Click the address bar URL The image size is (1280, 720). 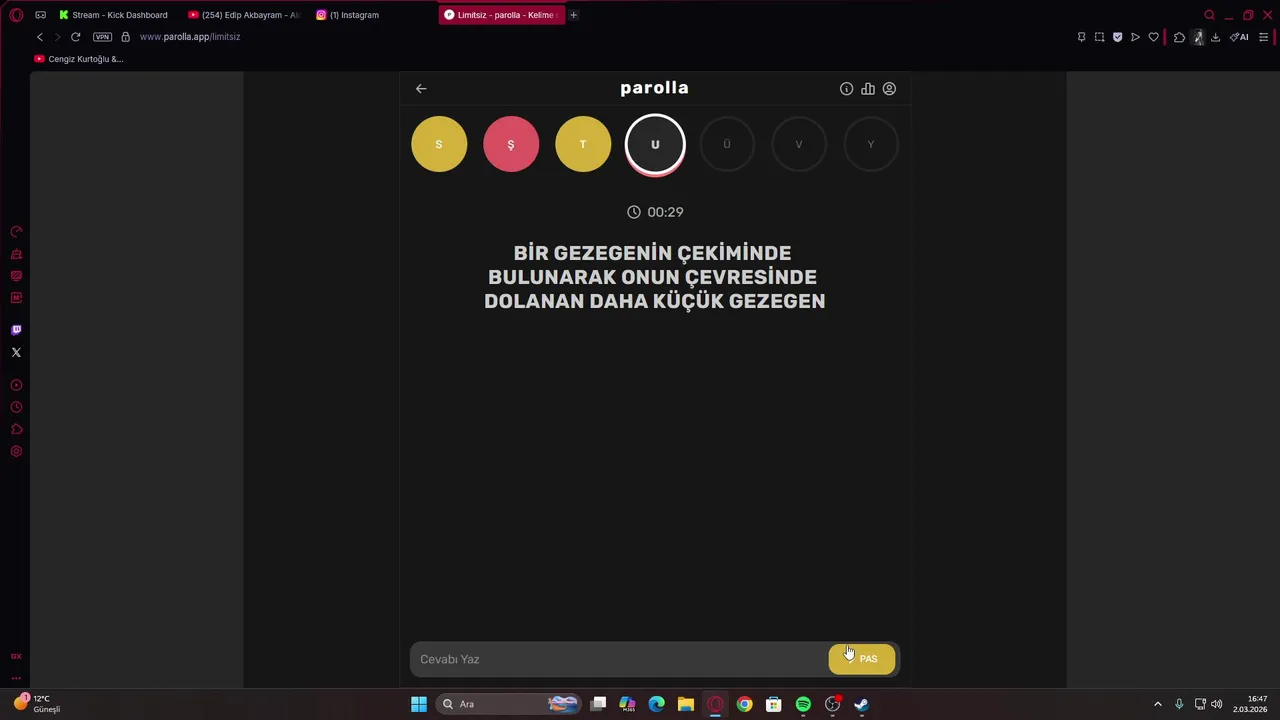[x=190, y=37]
